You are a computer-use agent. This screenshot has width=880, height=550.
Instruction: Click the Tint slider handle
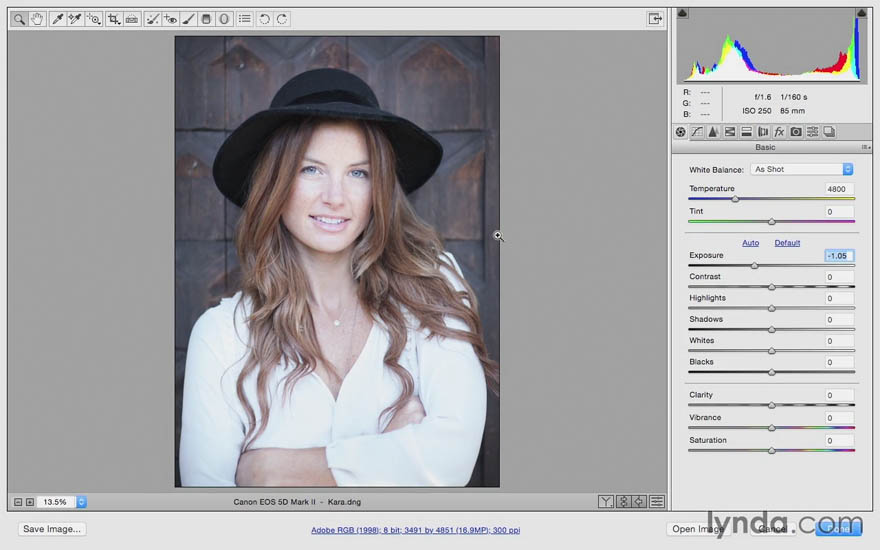[772, 222]
